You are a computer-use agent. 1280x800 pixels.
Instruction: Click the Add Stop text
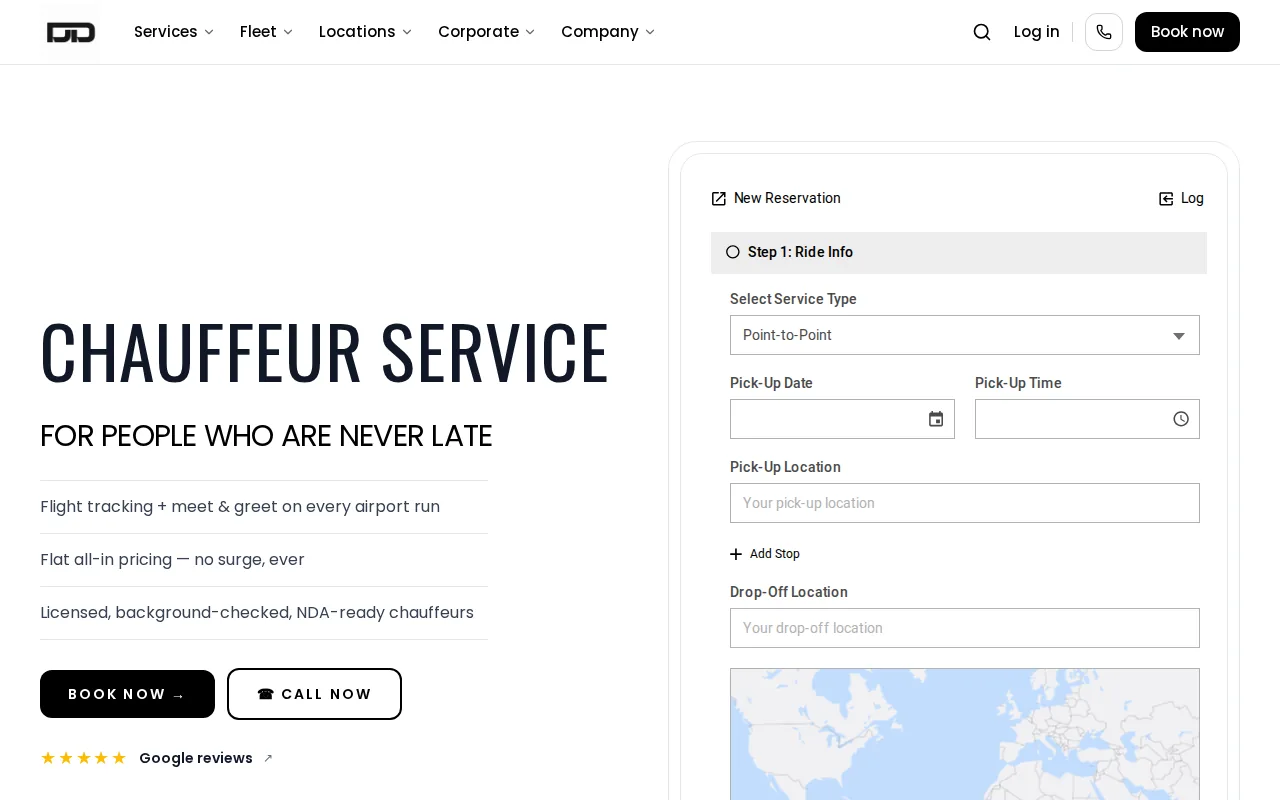775,554
